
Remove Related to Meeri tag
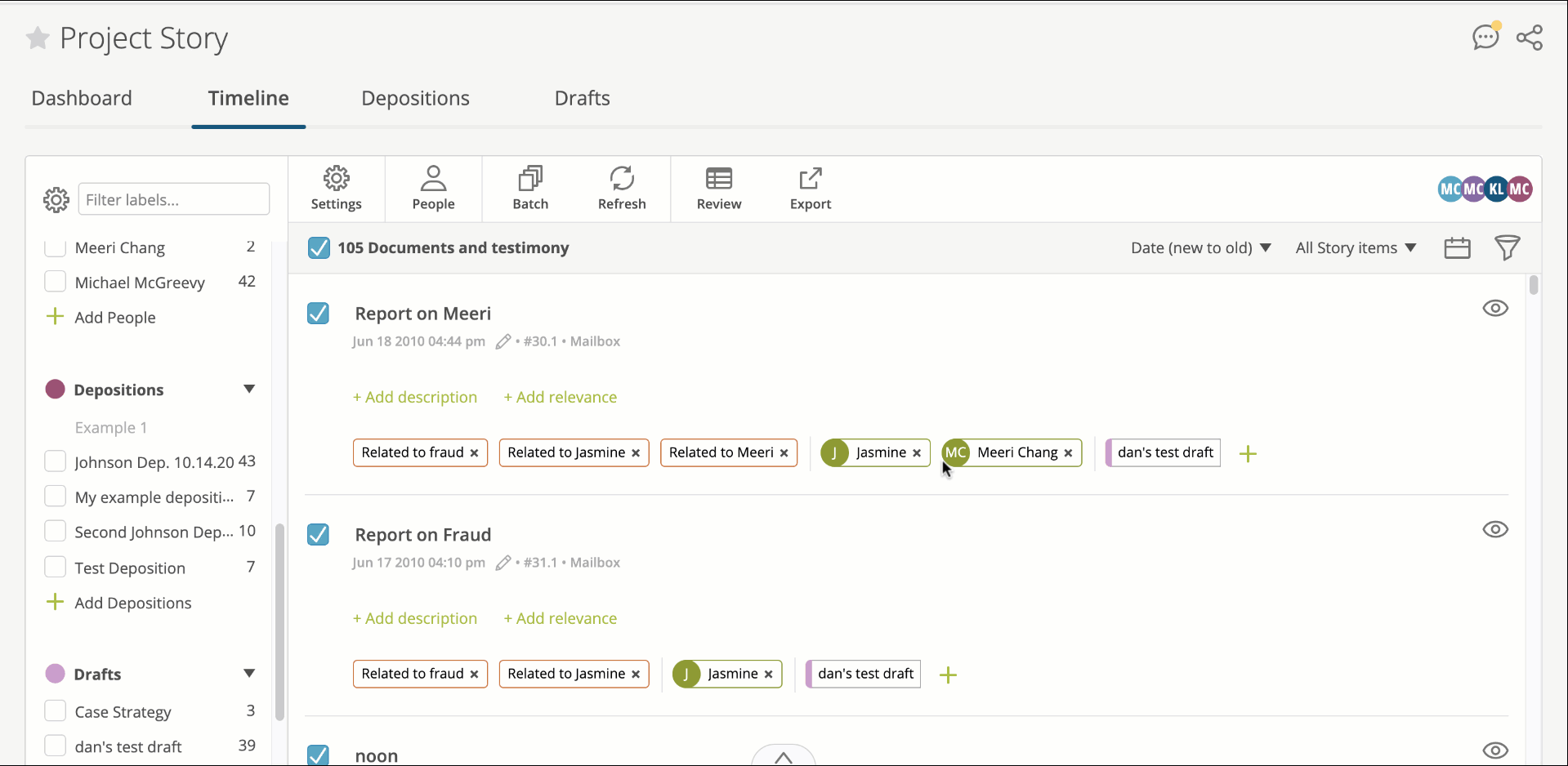tap(784, 453)
